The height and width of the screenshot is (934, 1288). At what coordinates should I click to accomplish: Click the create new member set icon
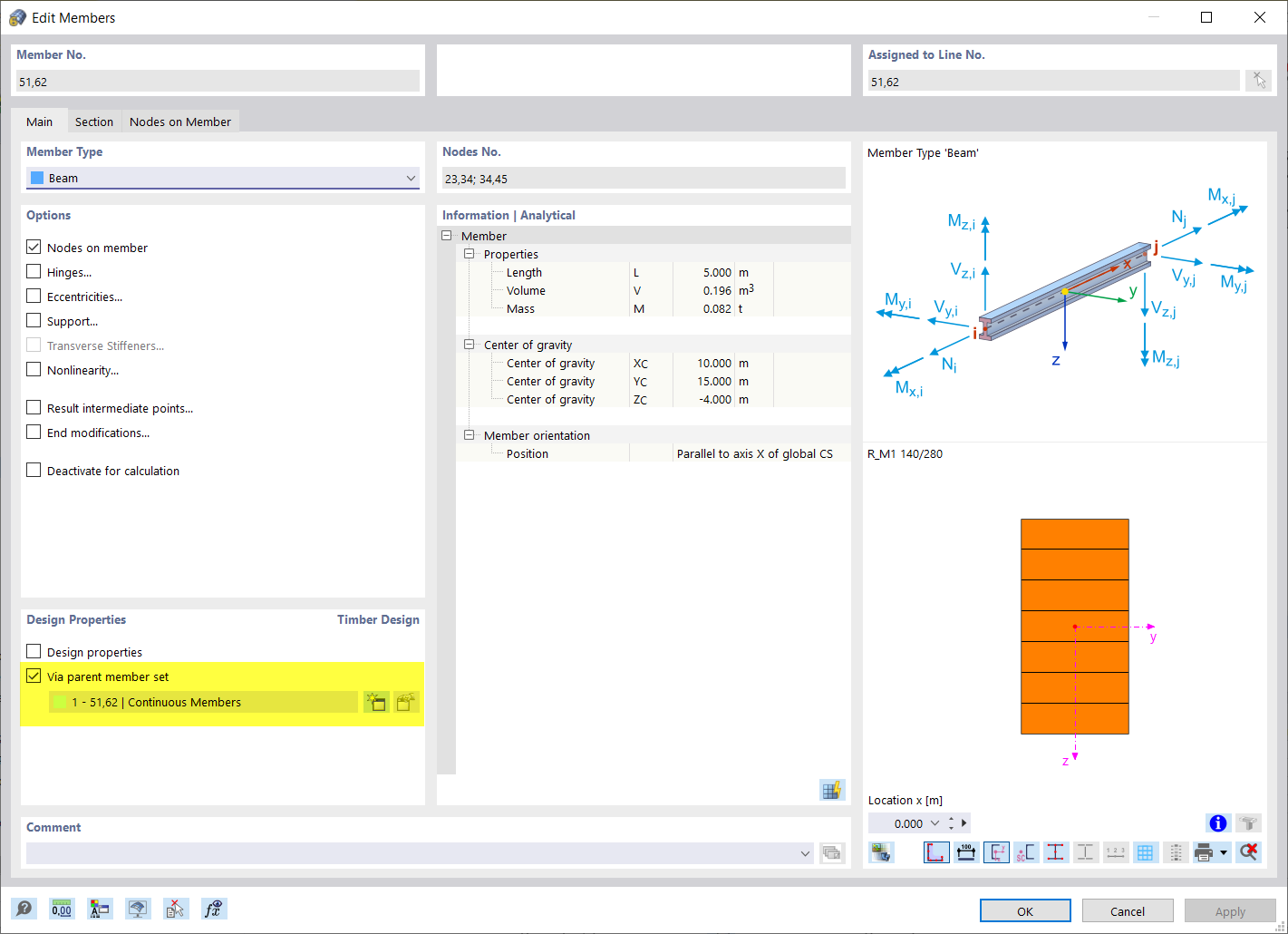pyautogui.click(x=376, y=702)
